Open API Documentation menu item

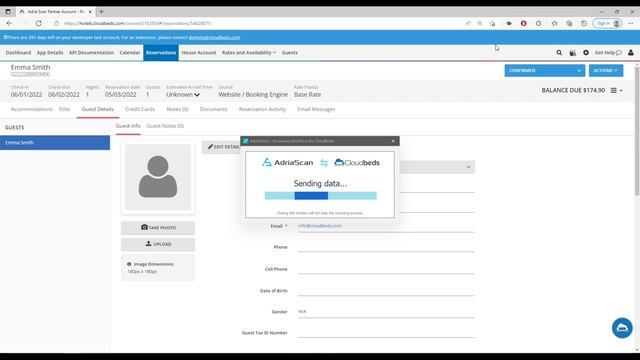click(x=91, y=53)
